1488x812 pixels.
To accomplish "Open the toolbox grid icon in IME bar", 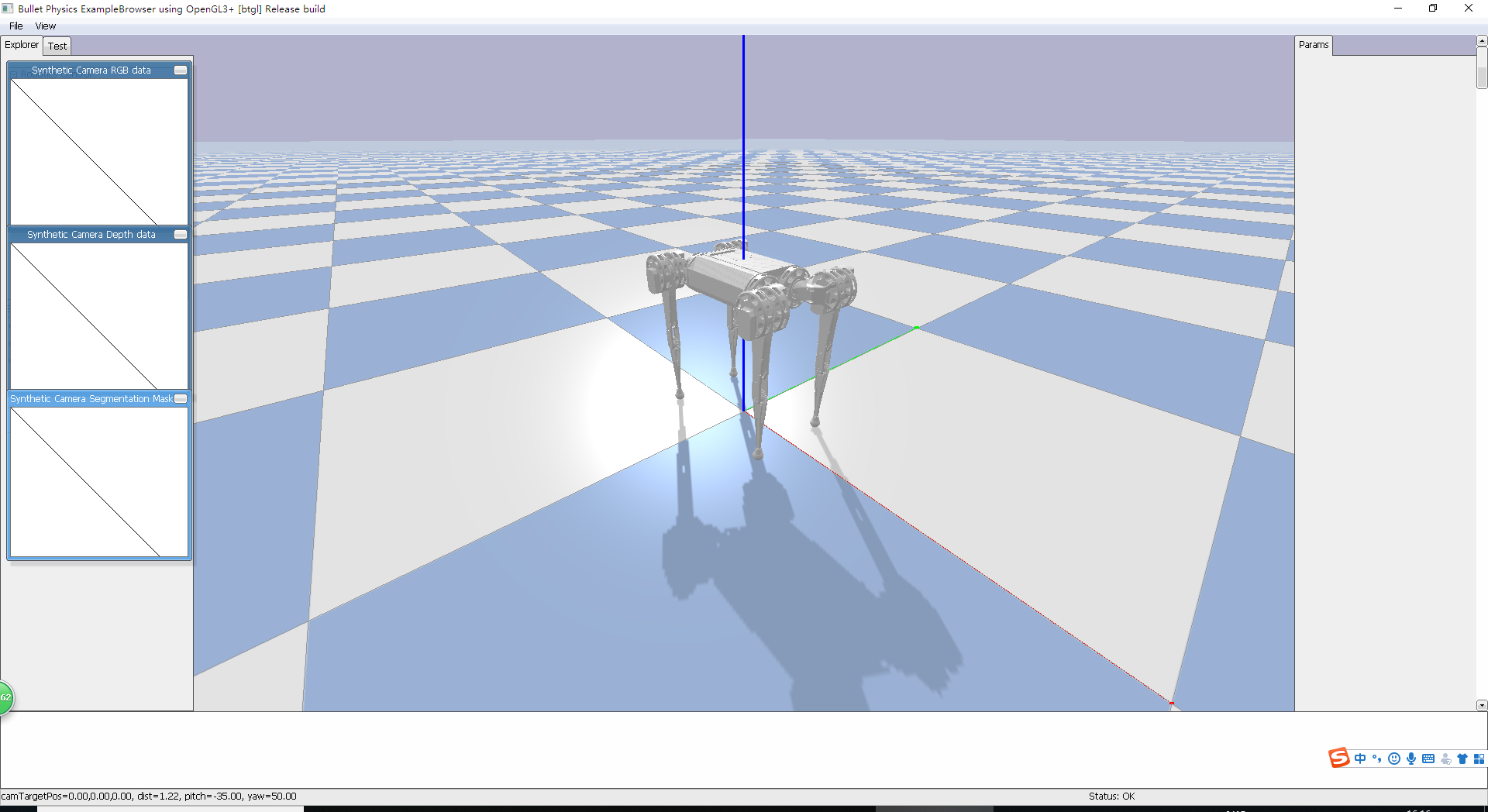I will pyautogui.click(x=1479, y=759).
